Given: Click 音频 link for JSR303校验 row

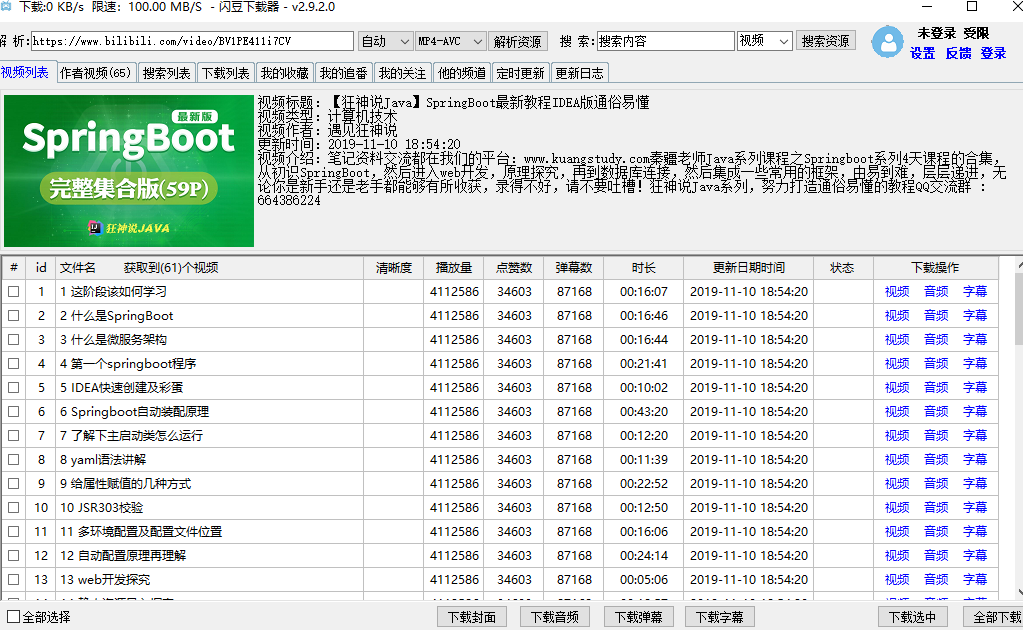Looking at the screenshot, I should [x=936, y=507].
